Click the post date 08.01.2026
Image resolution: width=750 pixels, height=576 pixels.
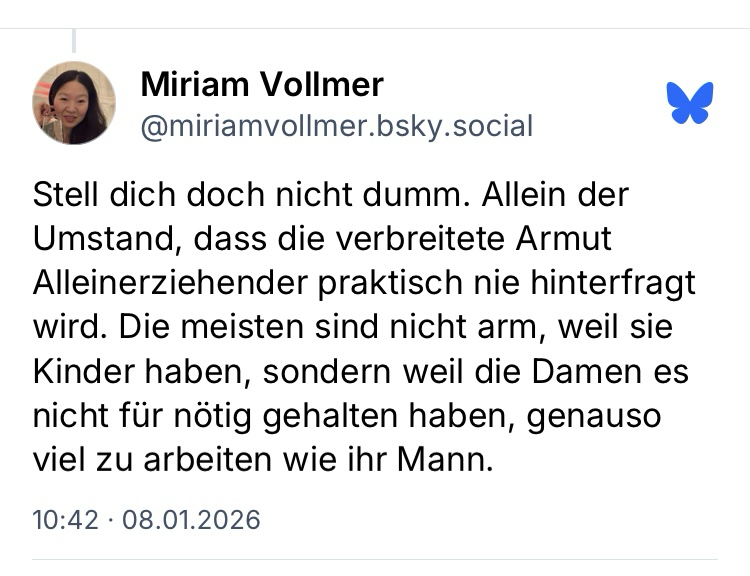(x=191, y=520)
